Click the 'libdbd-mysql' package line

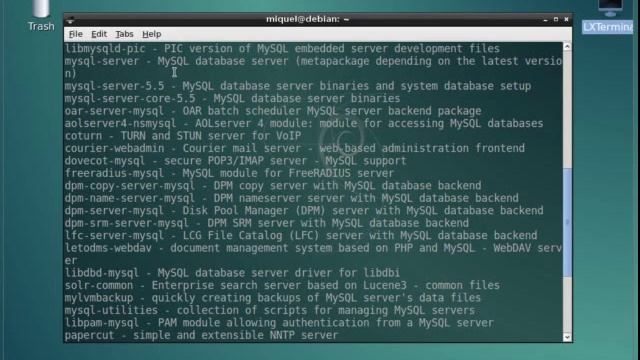coord(232,273)
